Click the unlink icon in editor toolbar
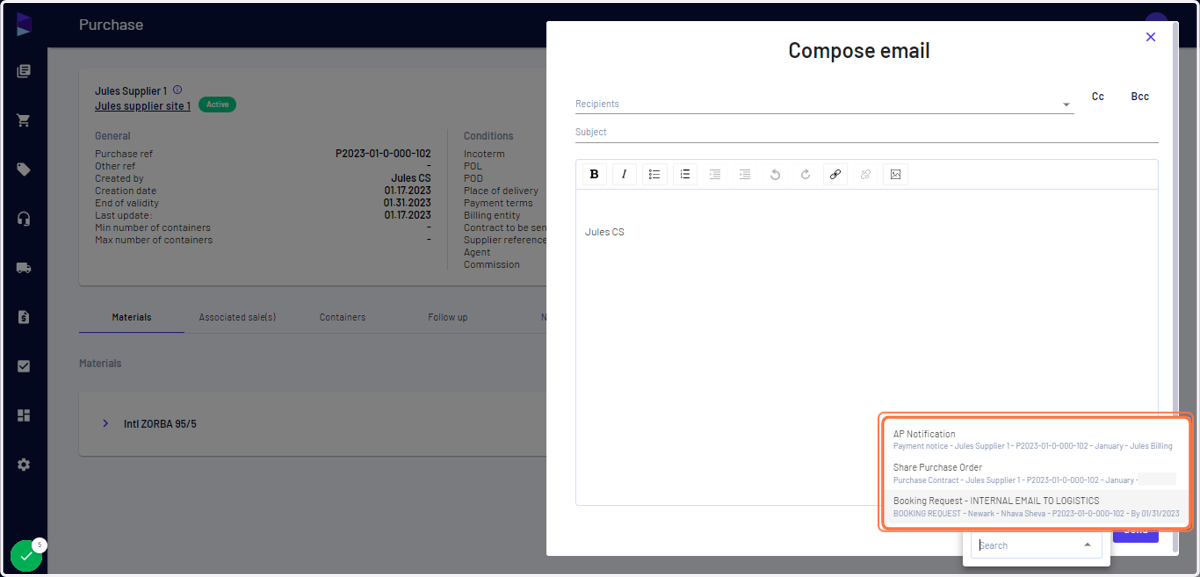This screenshot has height=577, width=1200. click(x=866, y=174)
